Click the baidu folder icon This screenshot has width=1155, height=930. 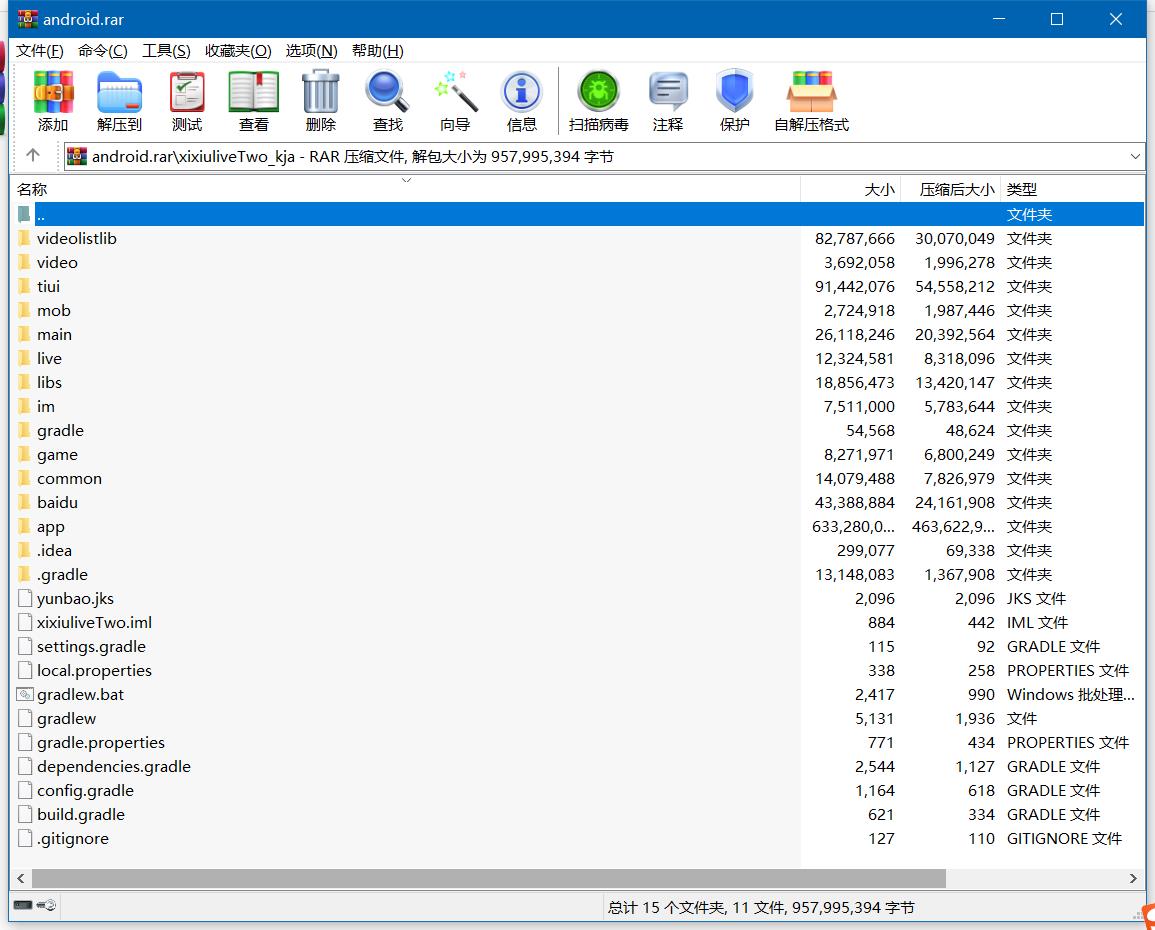(x=24, y=502)
